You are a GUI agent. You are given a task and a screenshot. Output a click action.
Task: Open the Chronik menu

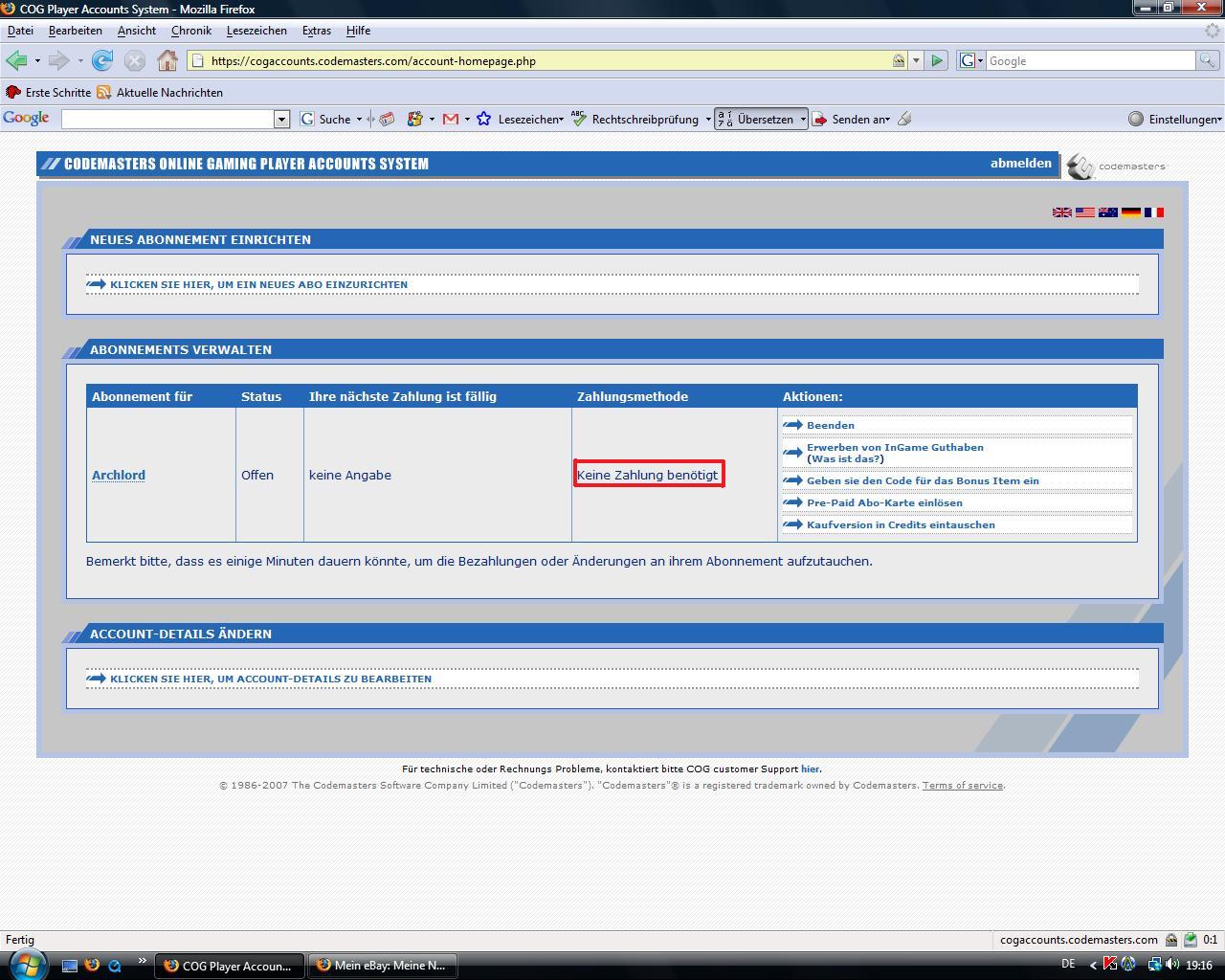pos(190,31)
